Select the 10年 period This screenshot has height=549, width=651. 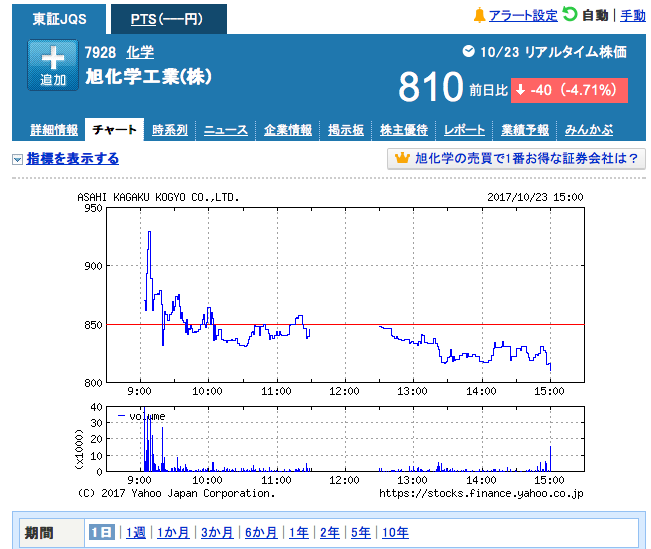click(x=395, y=532)
